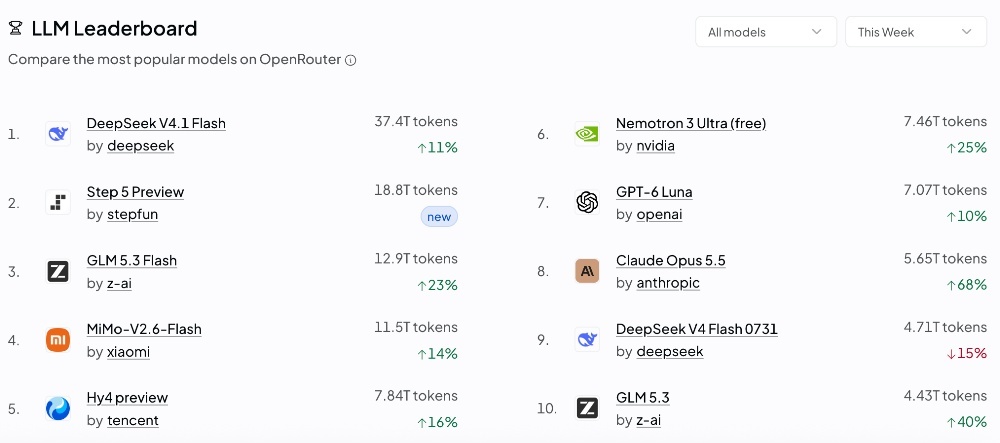Click the 5.65T tokens value
Image resolution: width=1000 pixels, height=443 pixels.
pyautogui.click(x=945, y=259)
